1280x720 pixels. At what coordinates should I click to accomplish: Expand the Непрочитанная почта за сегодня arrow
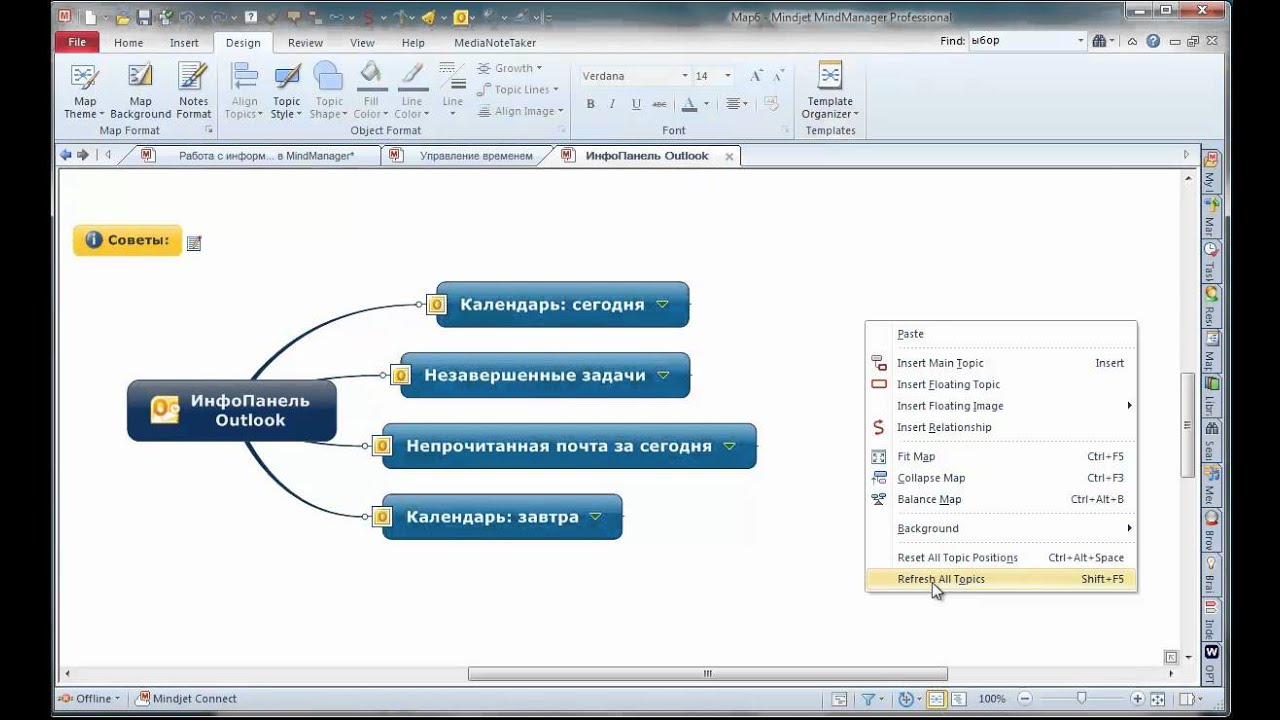[x=729, y=446]
